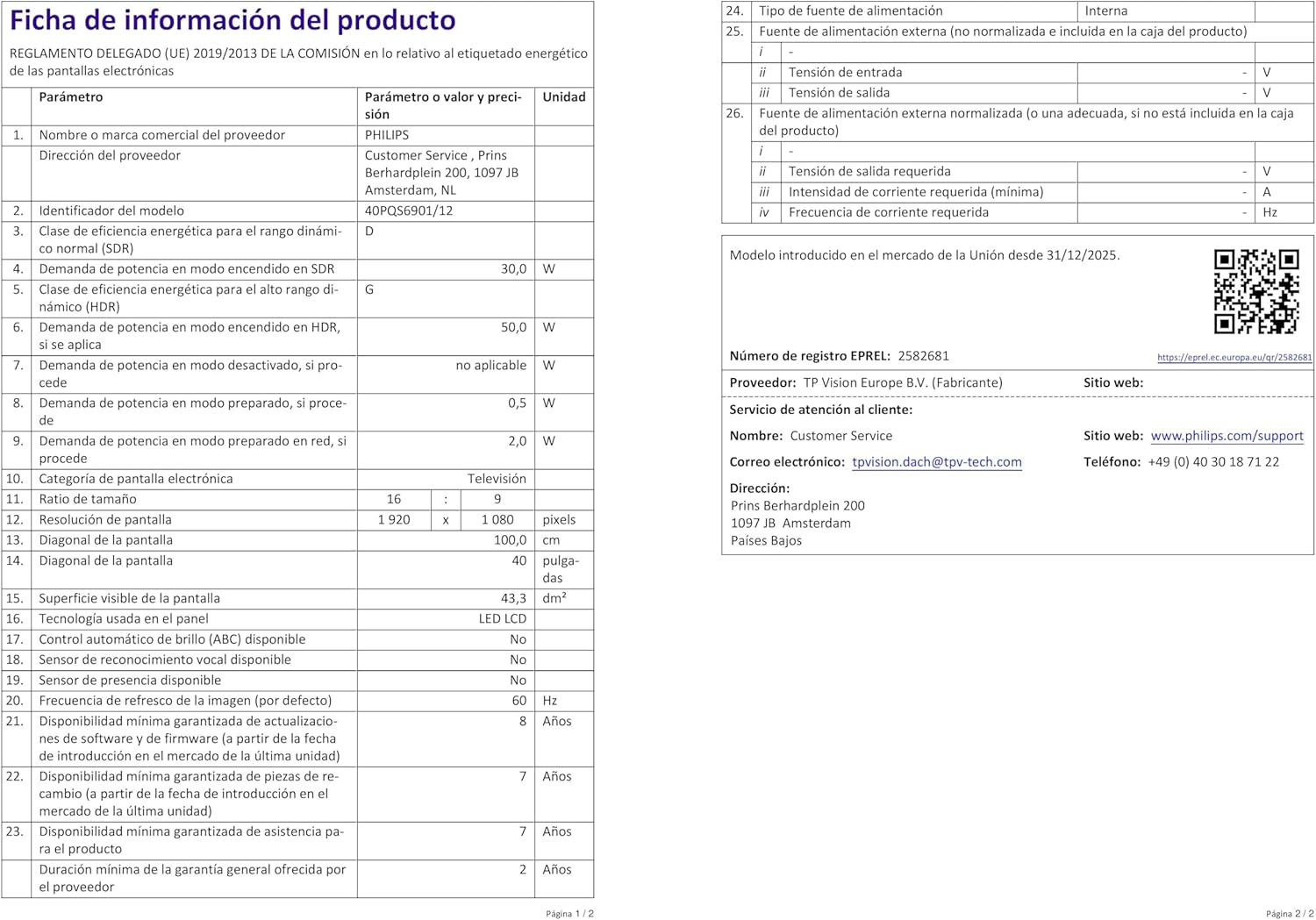Click the EPREL QR code image

(1256, 292)
